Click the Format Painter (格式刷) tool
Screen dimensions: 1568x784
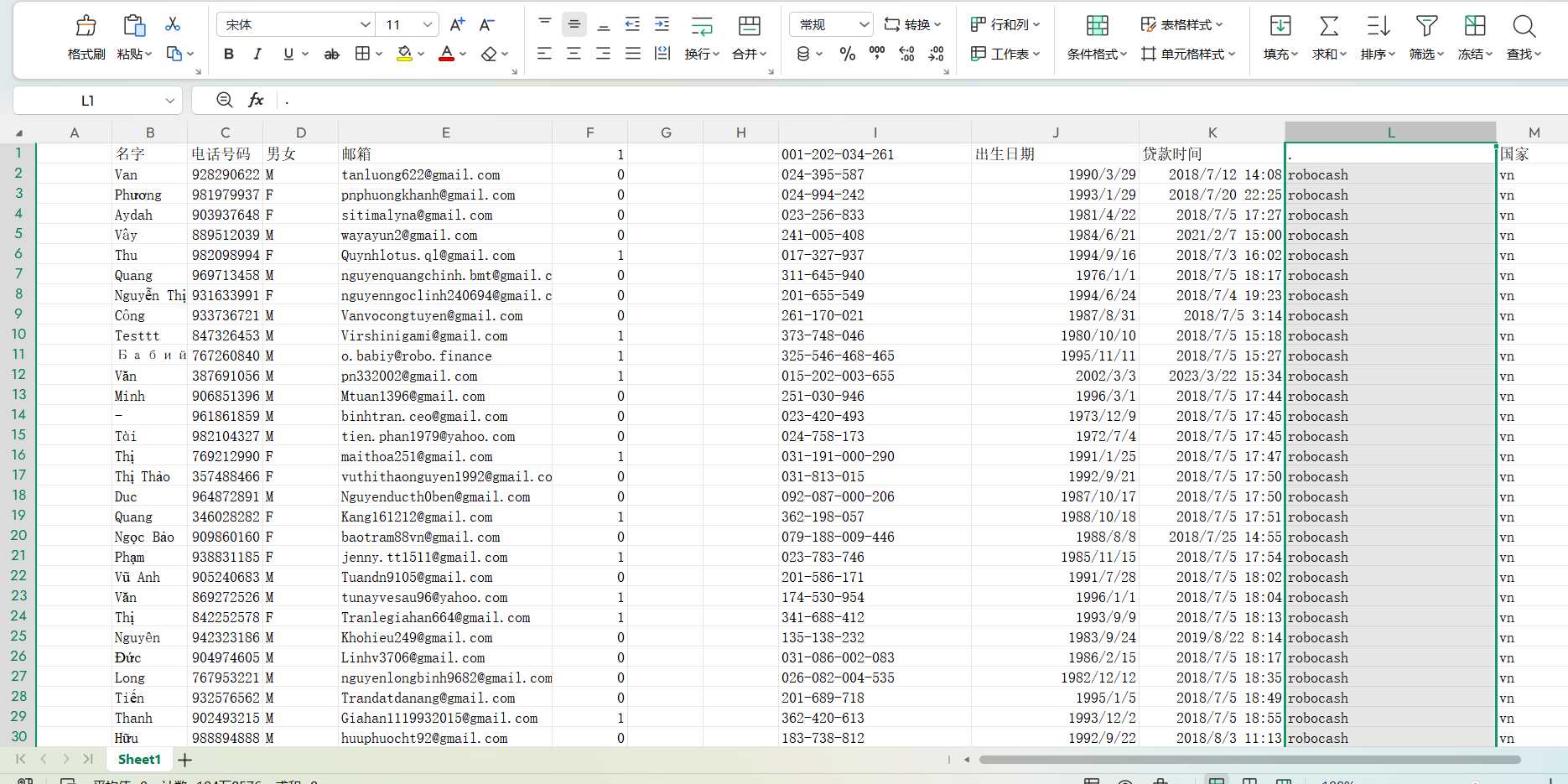(x=86, y=38)
